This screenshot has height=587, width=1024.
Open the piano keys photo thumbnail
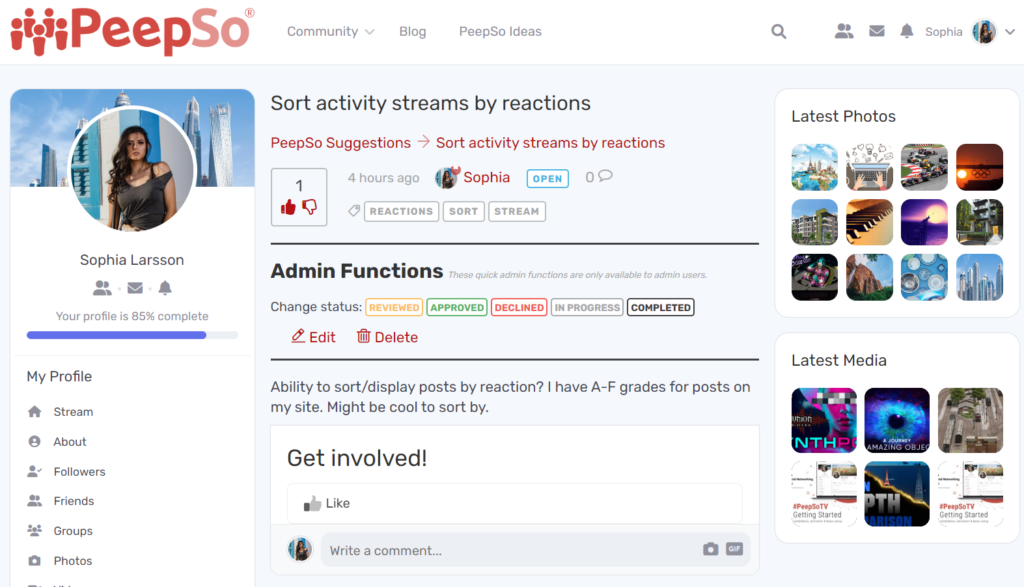[x=869, y=222]
